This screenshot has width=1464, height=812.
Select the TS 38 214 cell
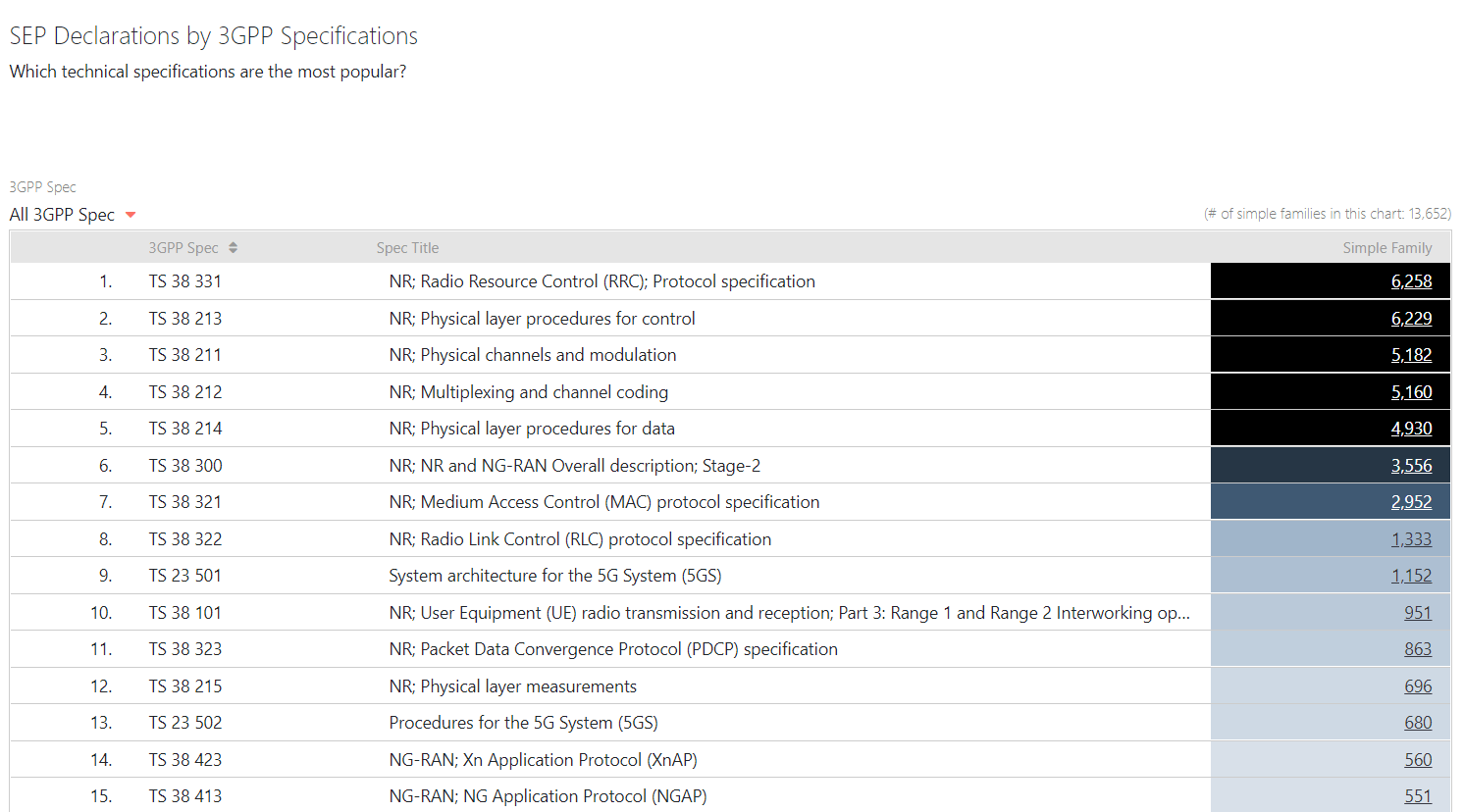coord(185,429)
